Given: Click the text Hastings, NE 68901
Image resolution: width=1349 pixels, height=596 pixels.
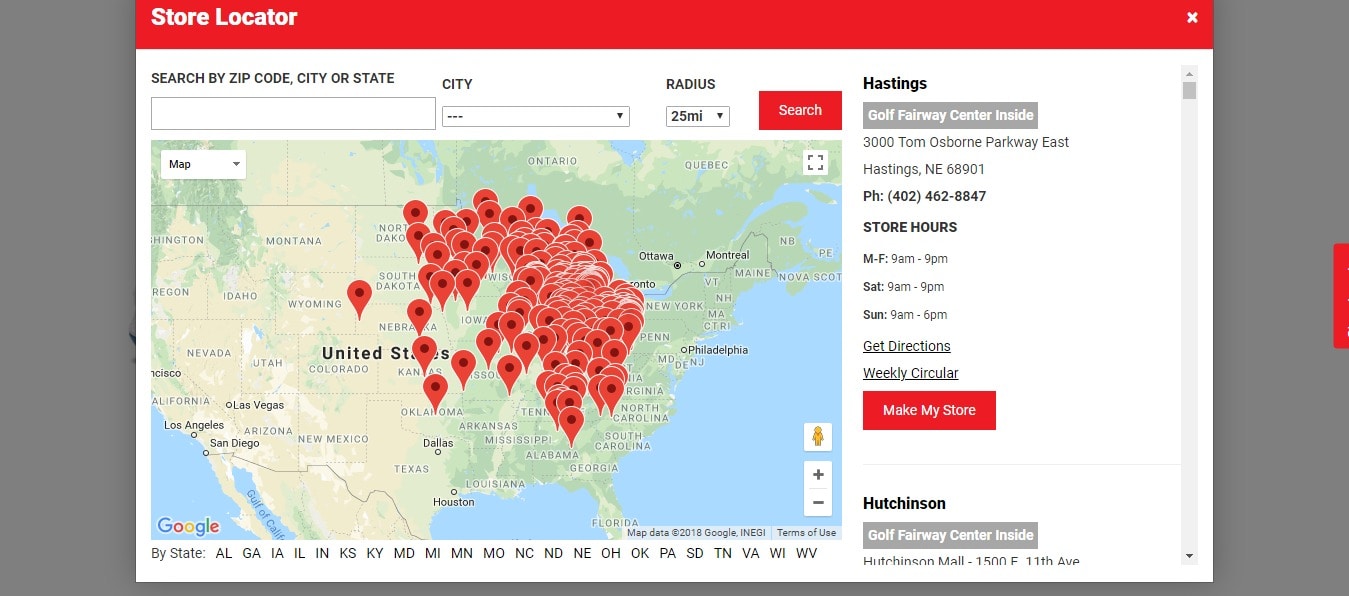Looking at the screenshot, I should pos(924,169).
